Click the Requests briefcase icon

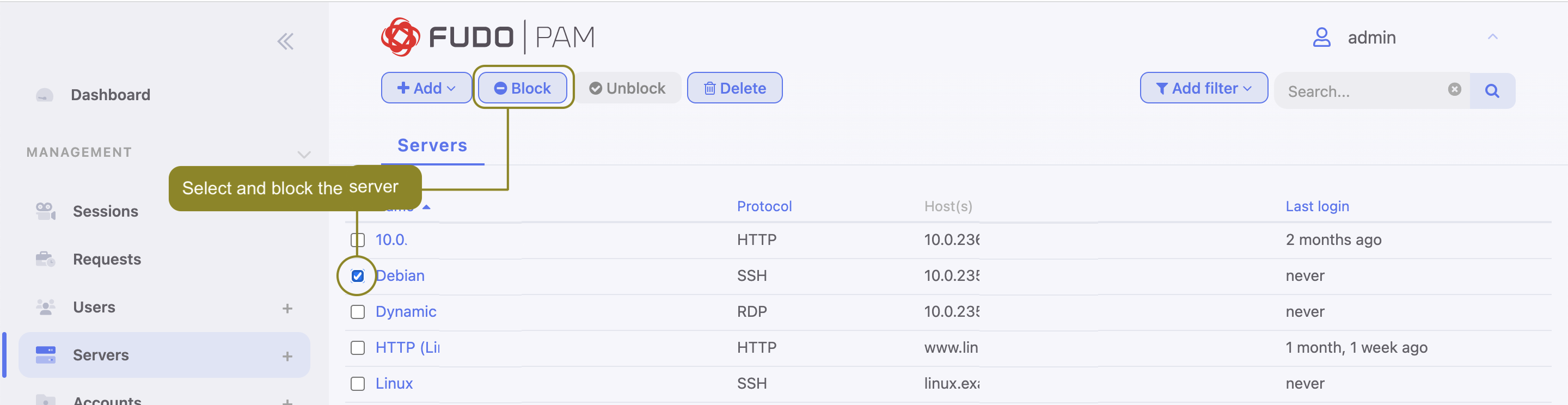point(45,259)
